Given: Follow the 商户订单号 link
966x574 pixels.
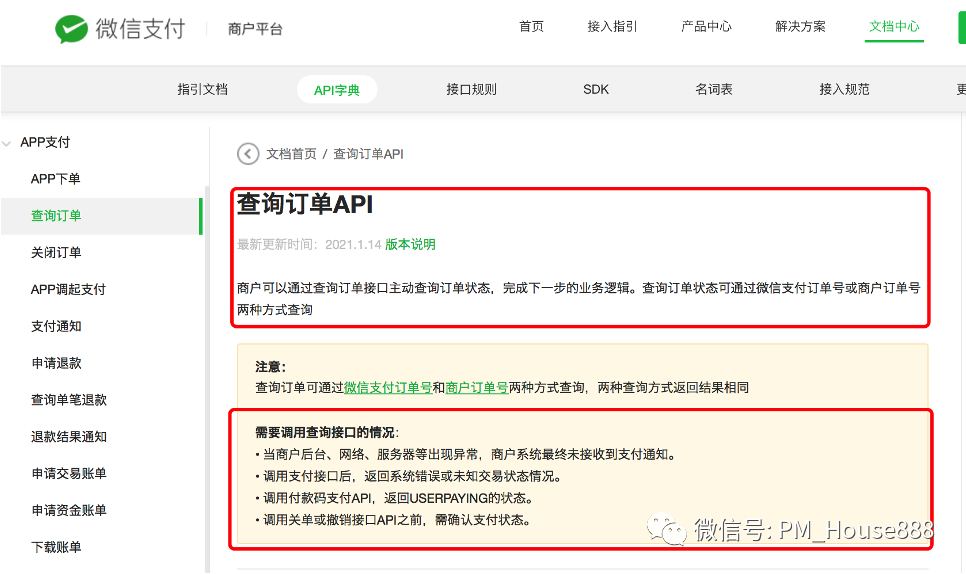Looking at the screenshot, I should [x=477, y=387].
